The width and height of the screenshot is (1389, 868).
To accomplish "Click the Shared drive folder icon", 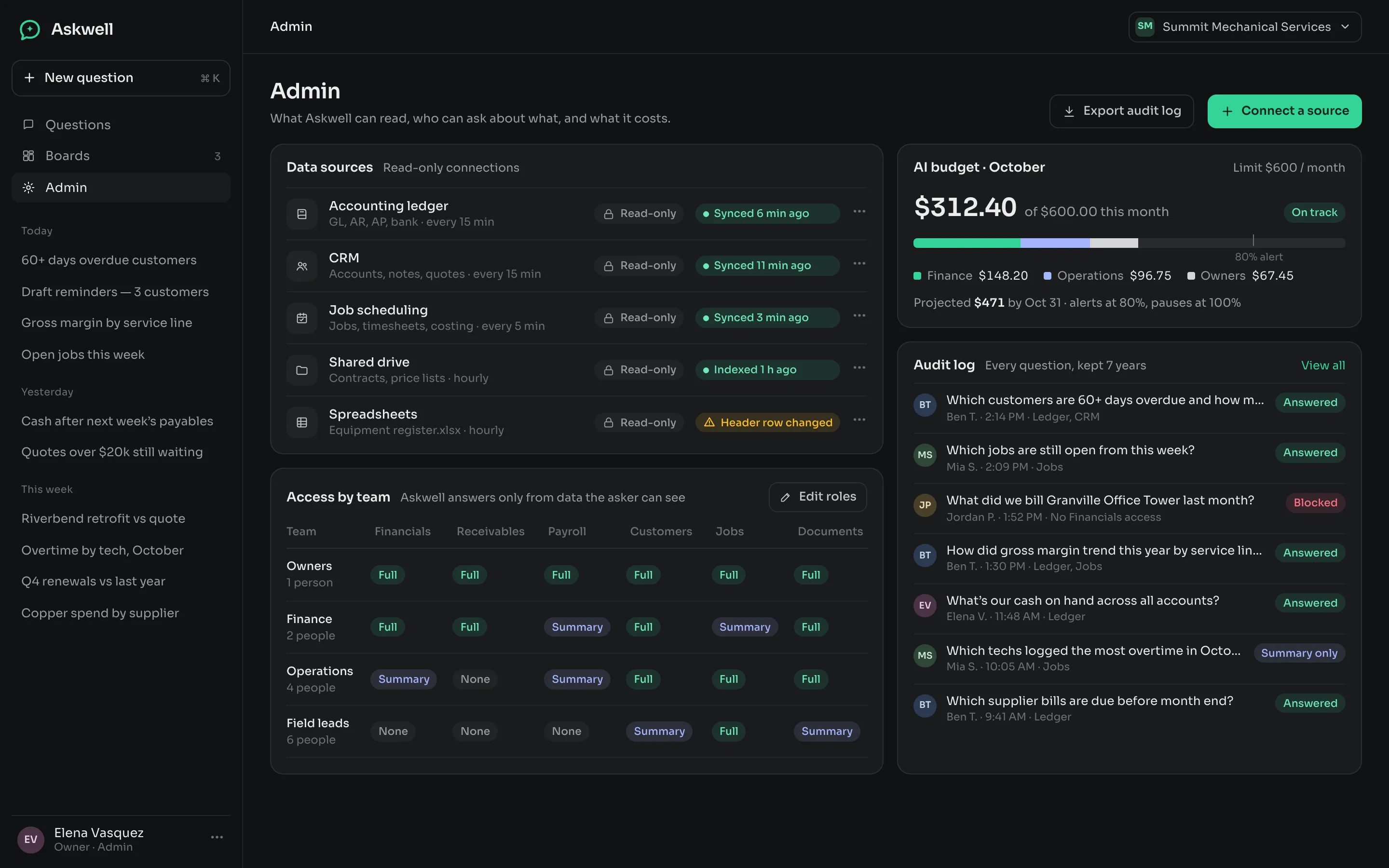I will [x=302, y=370].
